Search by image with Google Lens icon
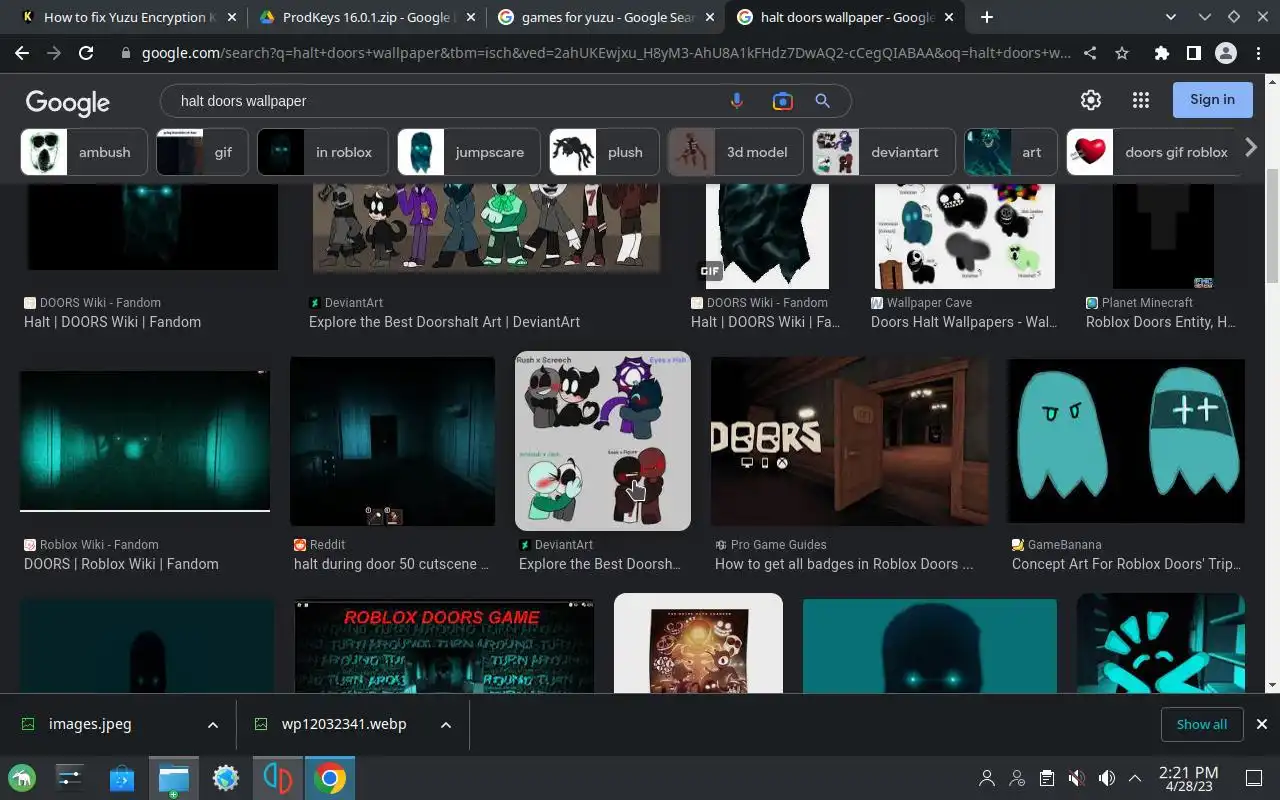Image resolution: width=1280 pixels, height=800 pixels. point(782,101)
